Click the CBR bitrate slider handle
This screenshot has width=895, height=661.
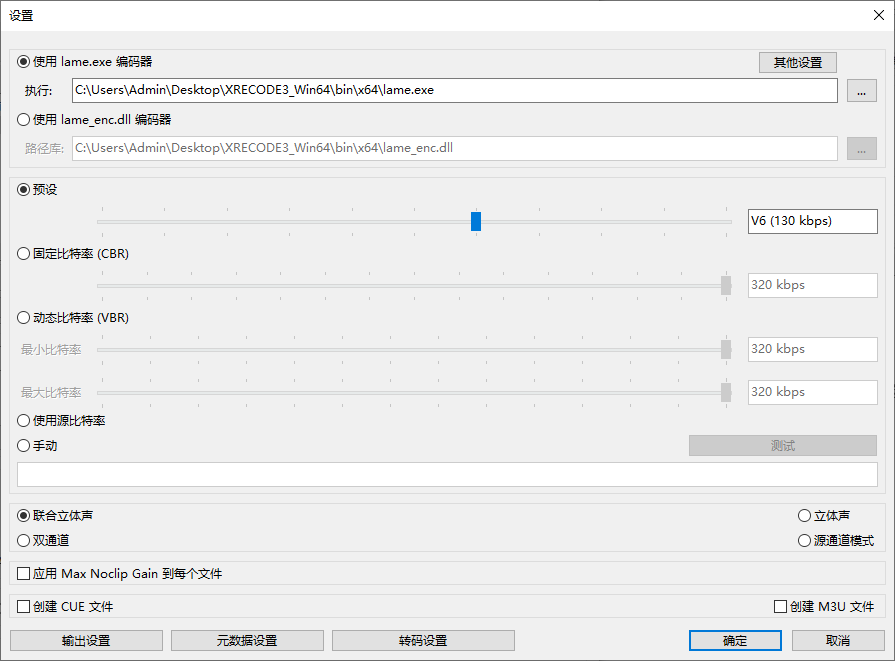[726, 285]
